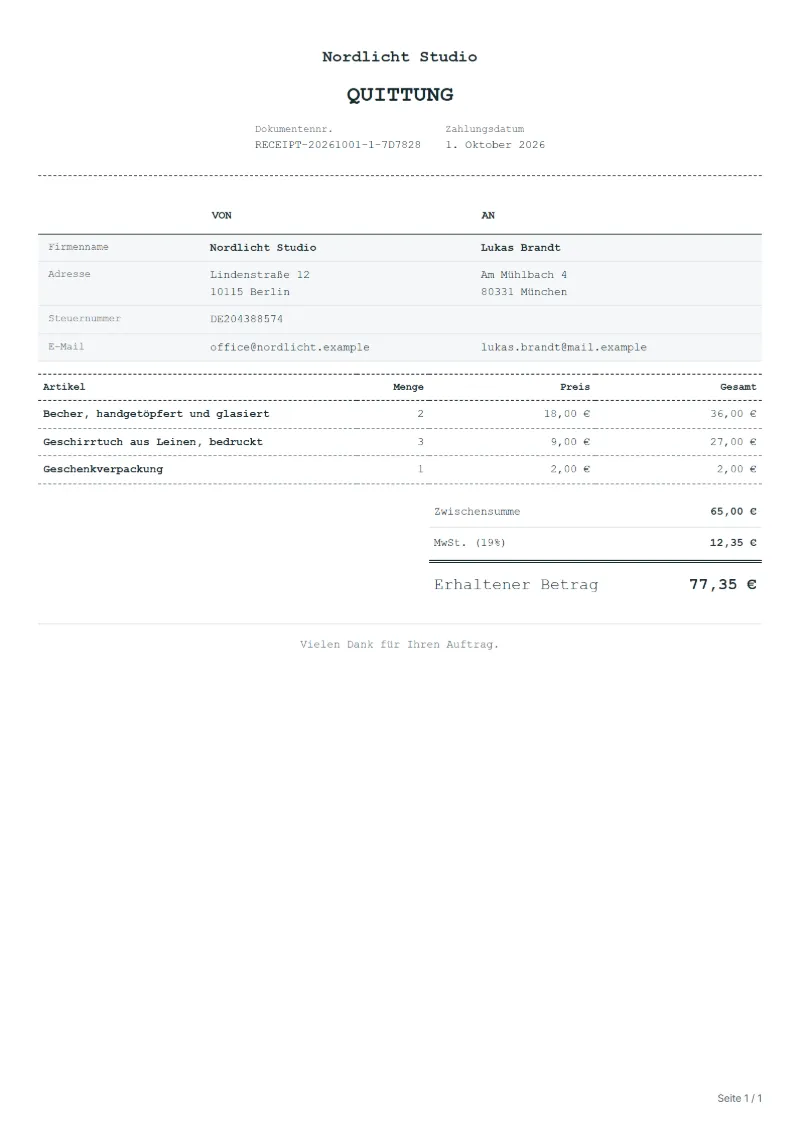The width and height of the screenshot is (800, 1131).
Task: Click document number RECEIPT-20261001-1-7D7828
Action: (338, 145)
